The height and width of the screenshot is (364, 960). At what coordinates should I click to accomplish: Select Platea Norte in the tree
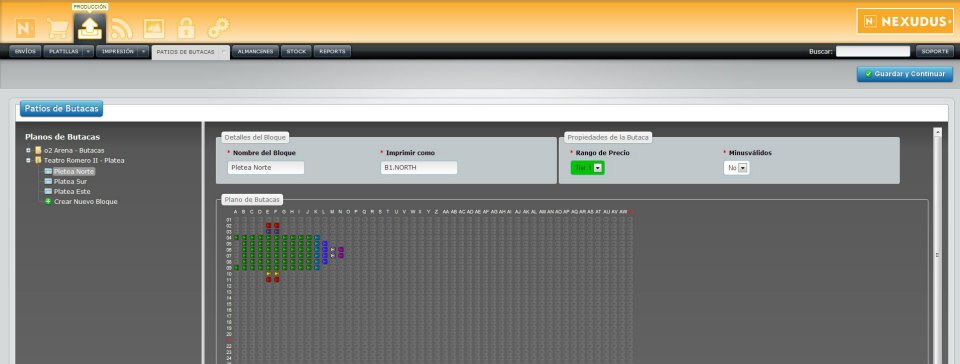click(73, 171)
